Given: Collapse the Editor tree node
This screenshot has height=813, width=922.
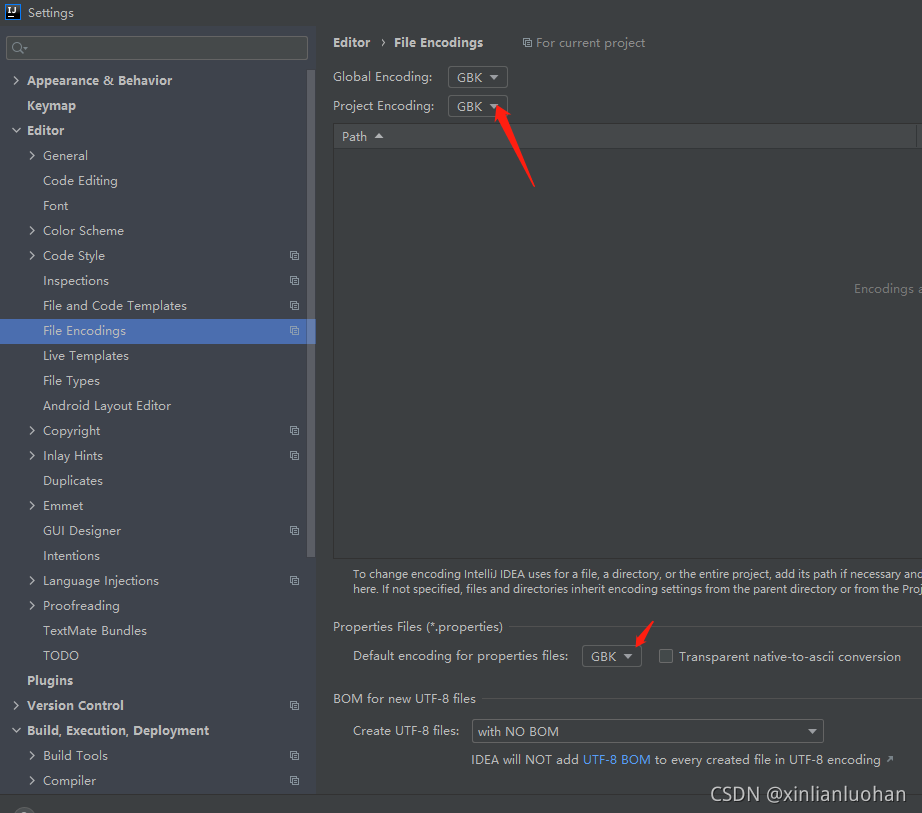Looking at the screenshot, I should (x=15, y=130).
